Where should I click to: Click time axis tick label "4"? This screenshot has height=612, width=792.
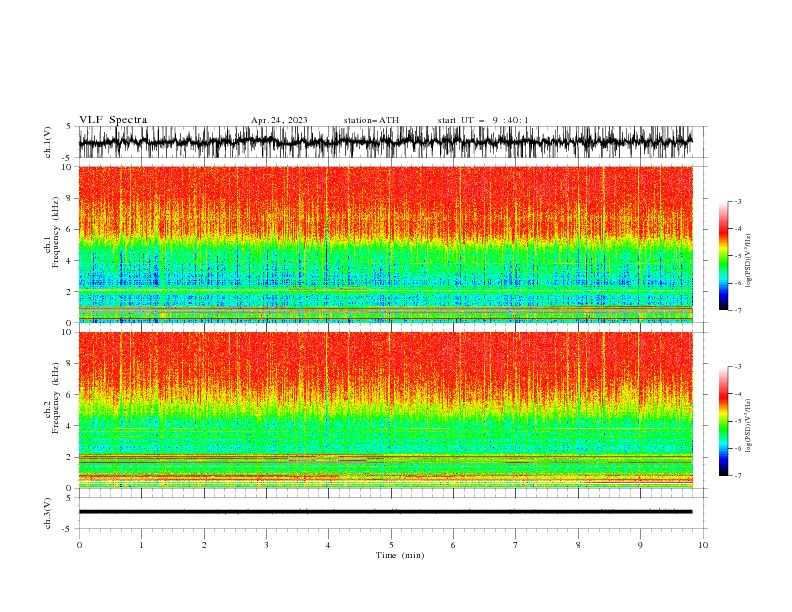(x=328, y=545)
